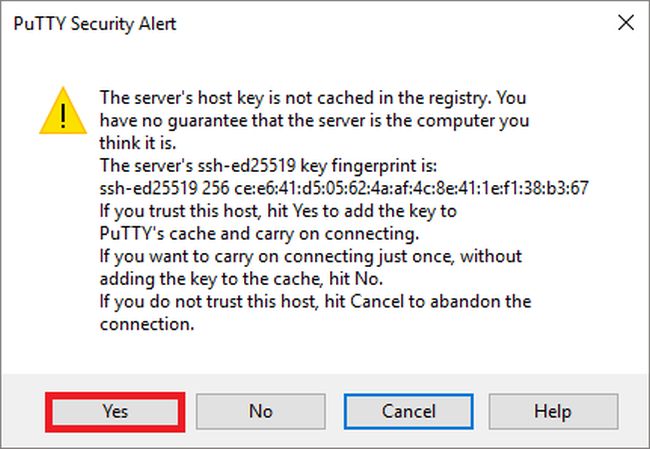Click the 'host key is not cached' line
The height and width of the screenshot is (449, 650).
pos(312,98)
